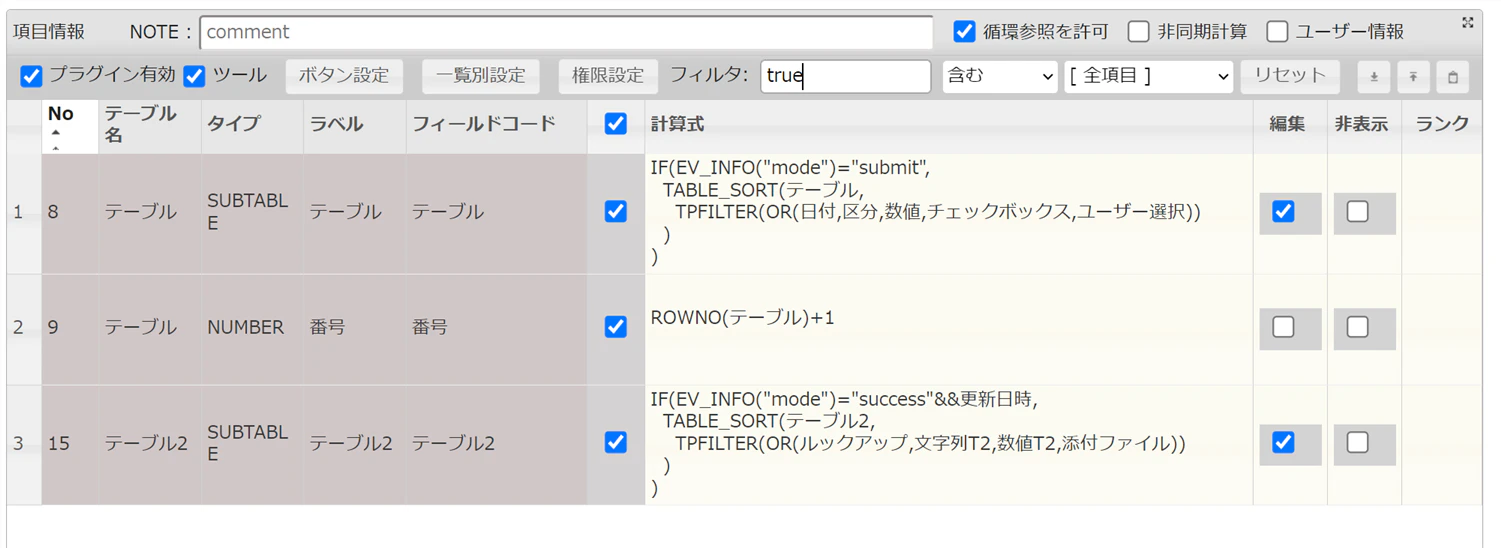Image resolution: width=1501 pixels, height=548 pixels.
Task: Click the 計算式 column header
Action: [949, 124]
